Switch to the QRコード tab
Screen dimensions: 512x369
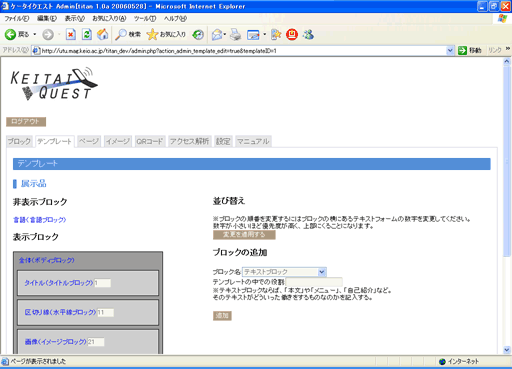150,141
